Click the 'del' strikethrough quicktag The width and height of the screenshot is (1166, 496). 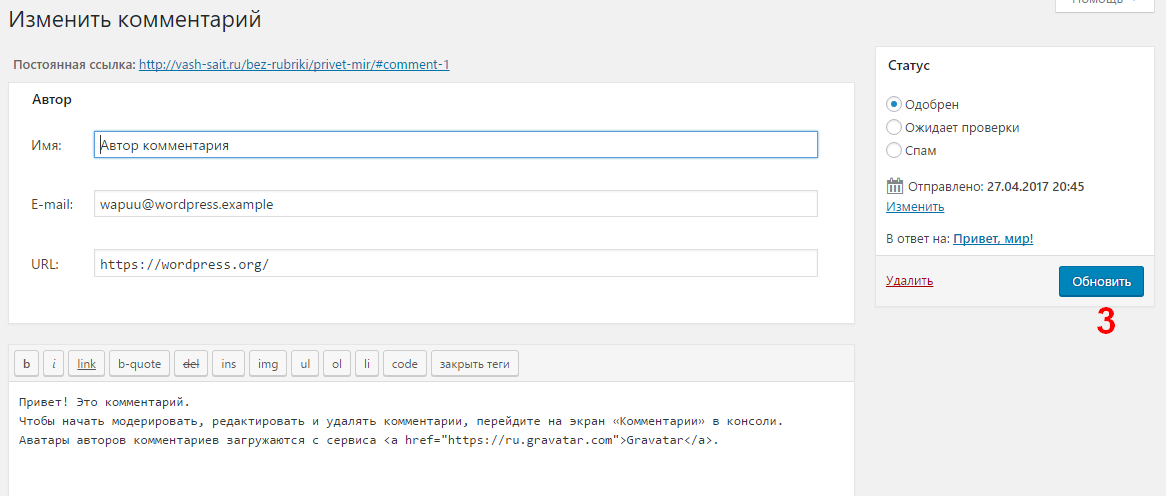191,364
